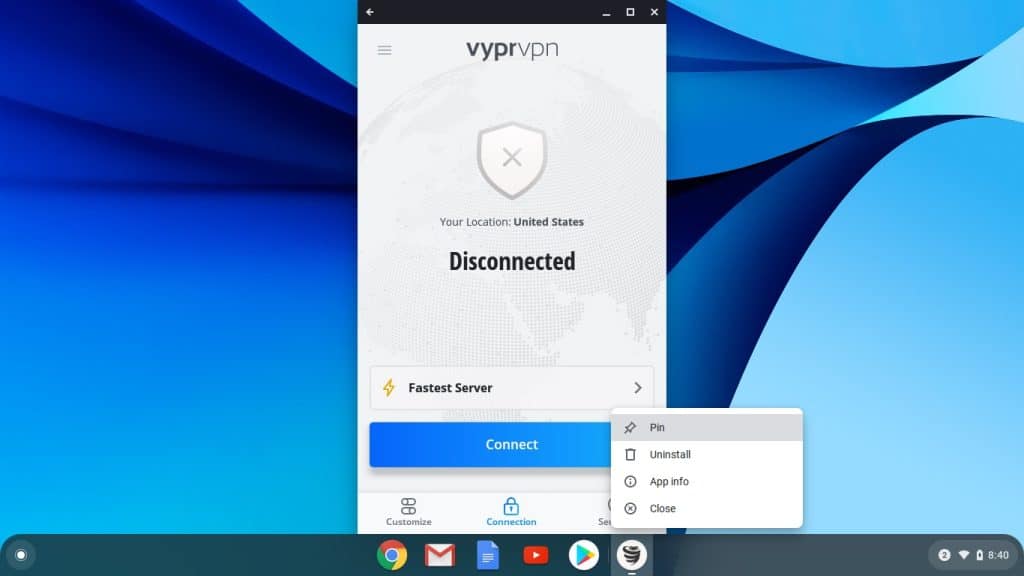Click the shield disconnected status icon
This screenshot has width=1024, height=576.
512,159
